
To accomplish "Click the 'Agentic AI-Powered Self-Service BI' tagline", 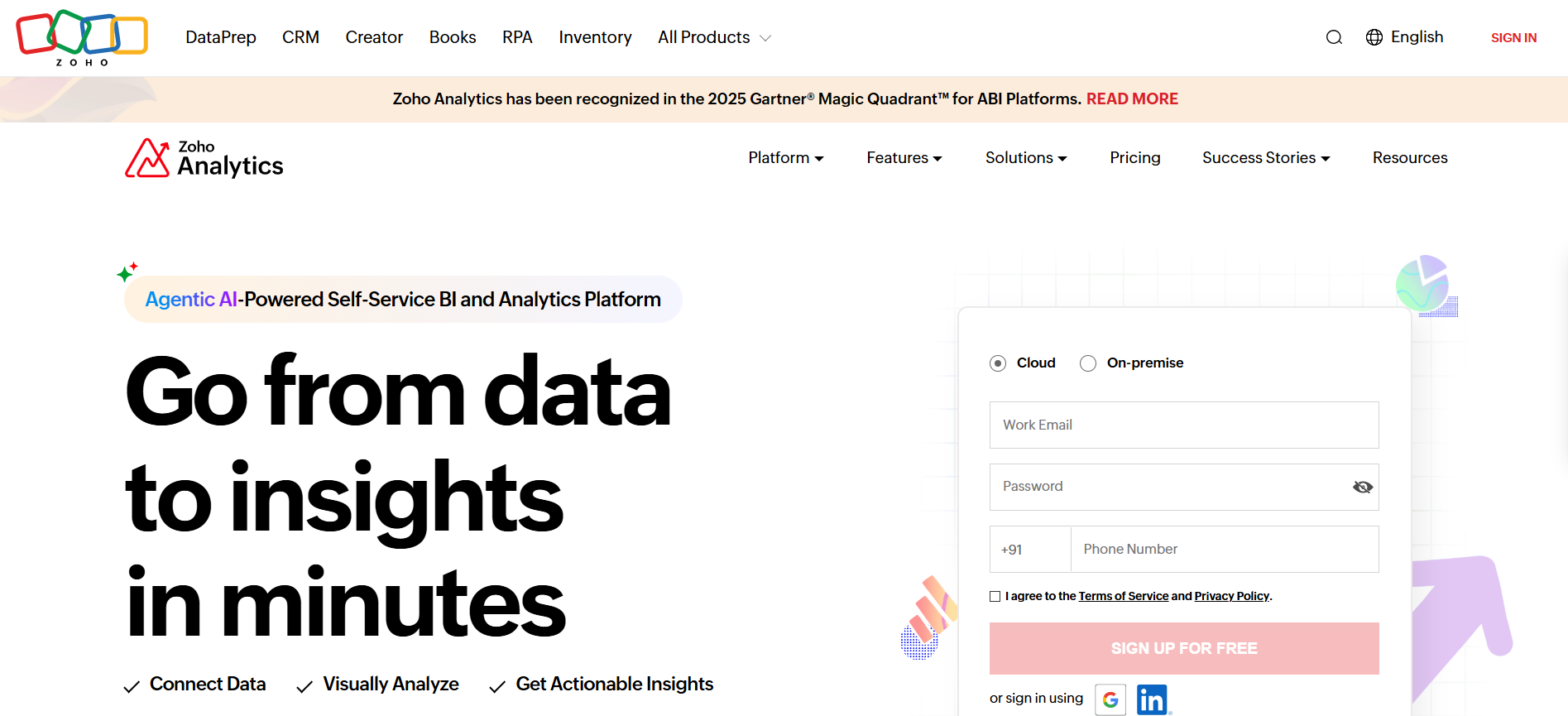I will [403, 299].
